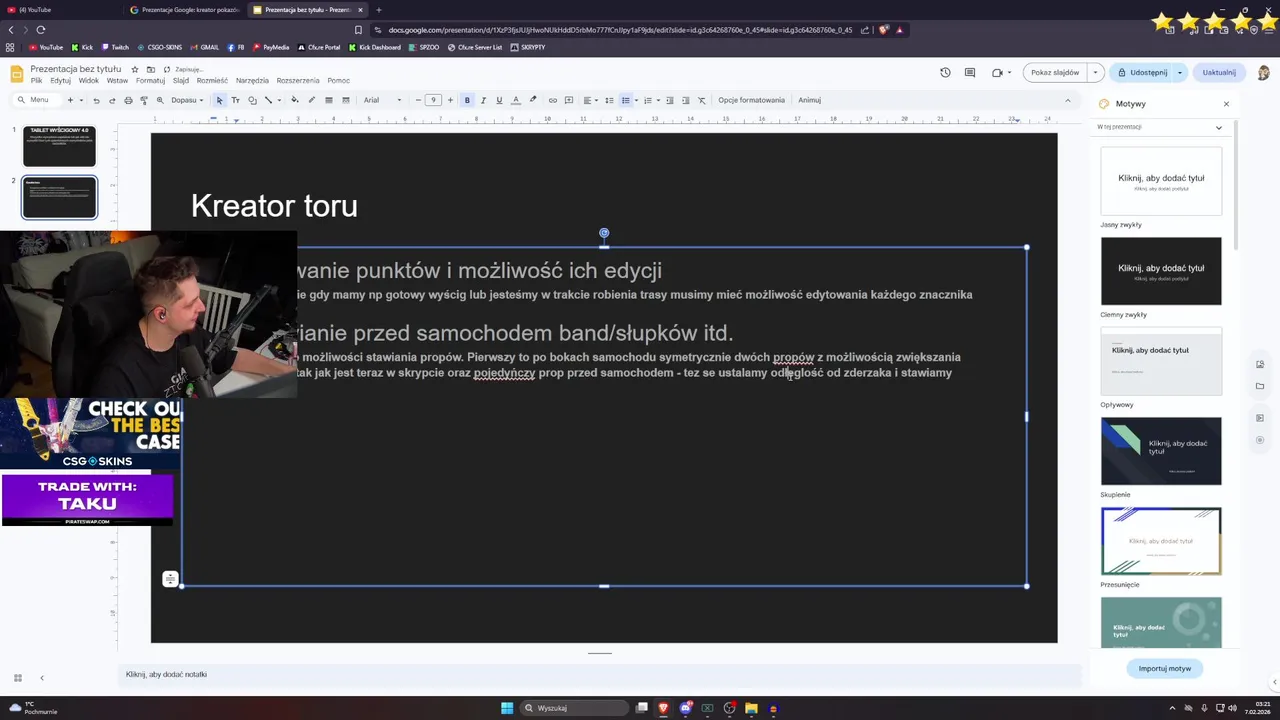
Task: Open the Arial font dropdown
Action: coord(383,100)
